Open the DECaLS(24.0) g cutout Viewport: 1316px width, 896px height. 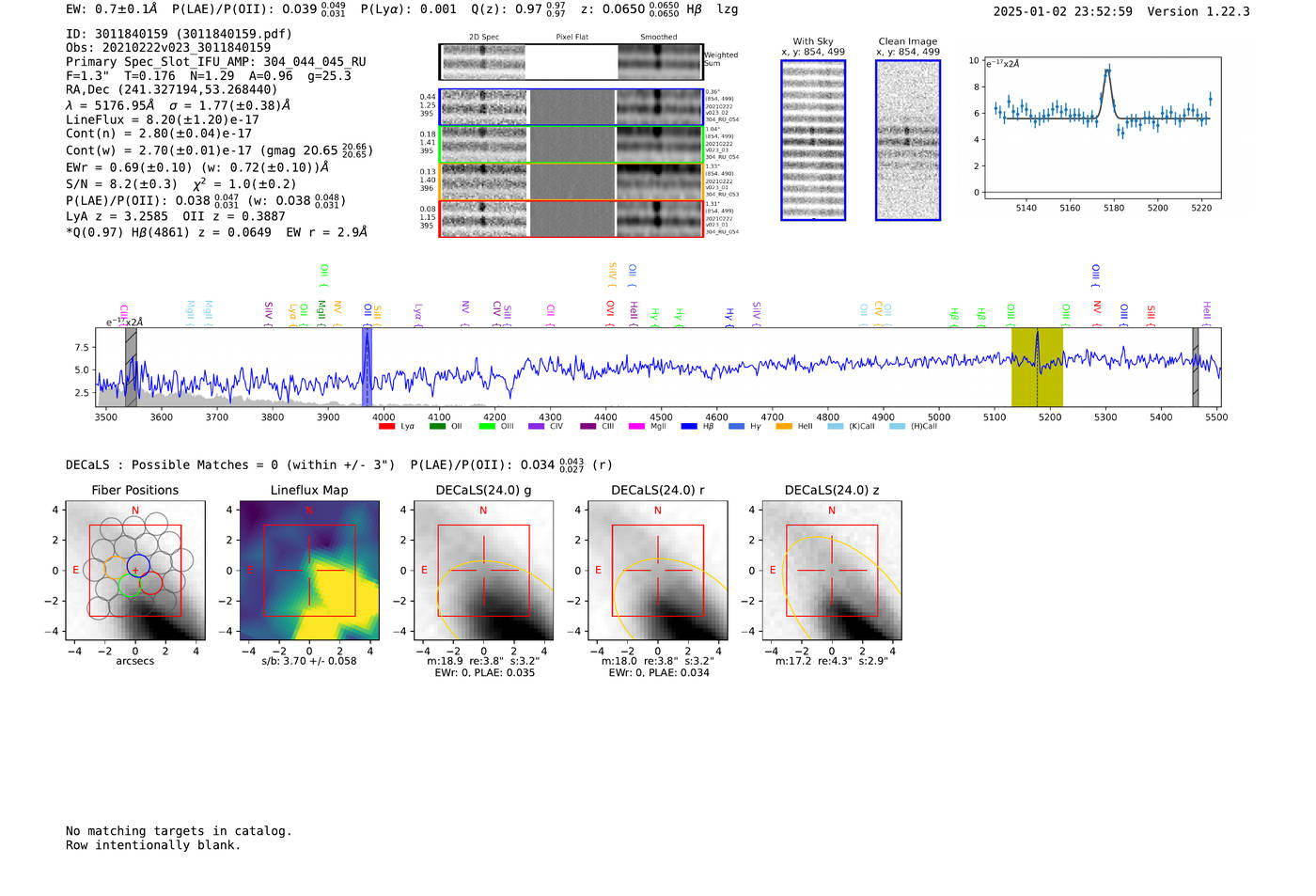point(483,570)
